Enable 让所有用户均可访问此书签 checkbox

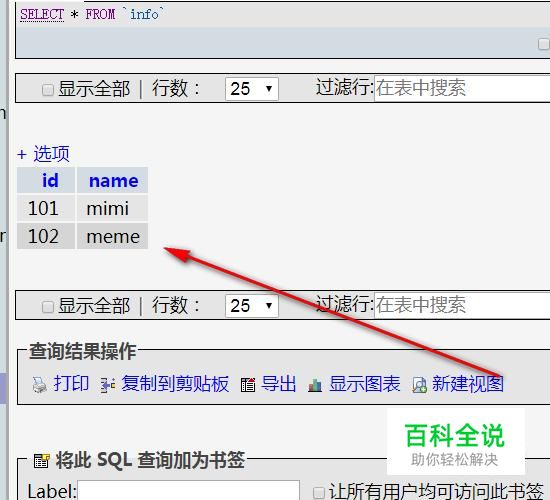tap(318, 493)
